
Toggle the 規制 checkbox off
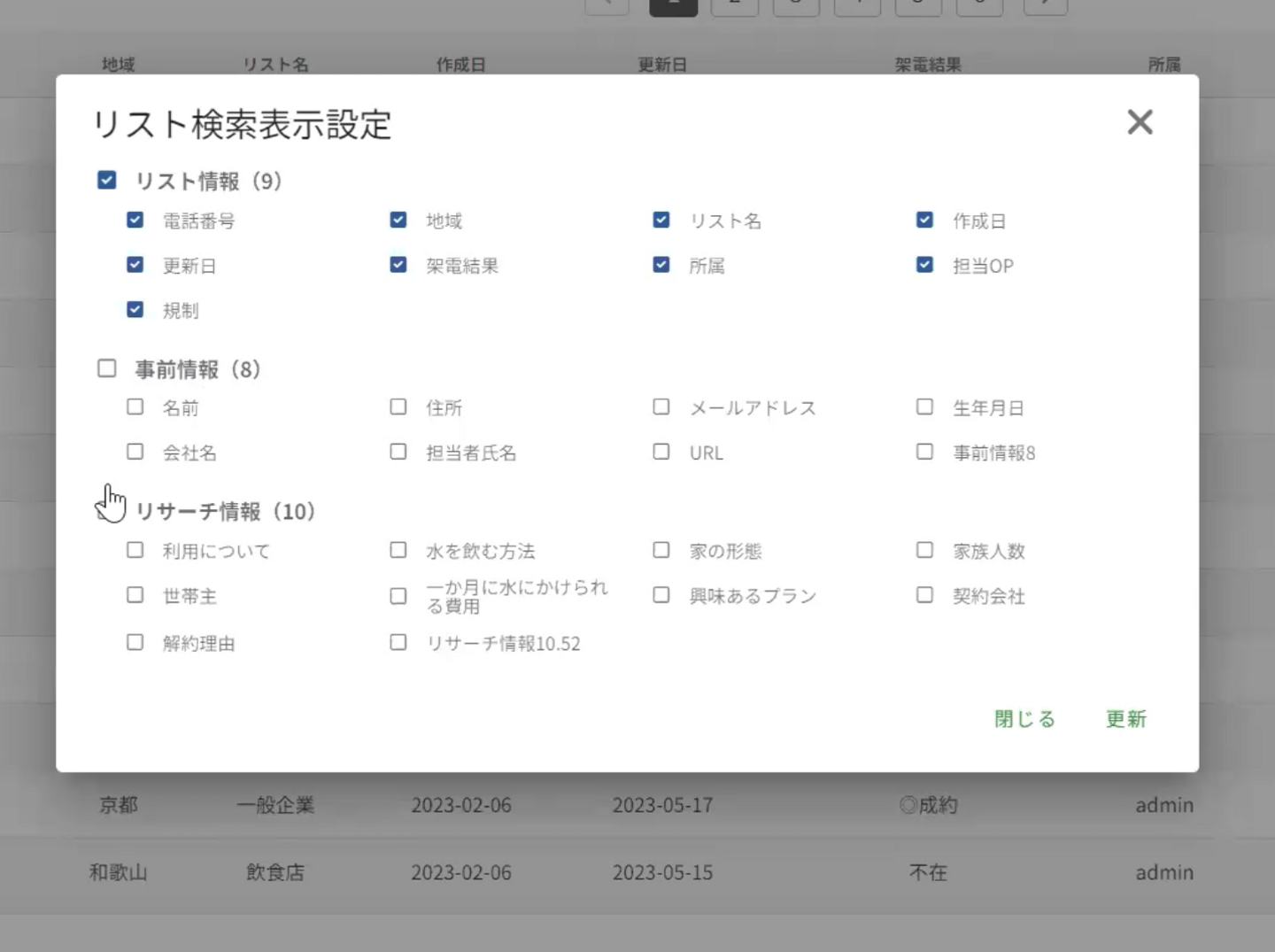click(135, 310)
